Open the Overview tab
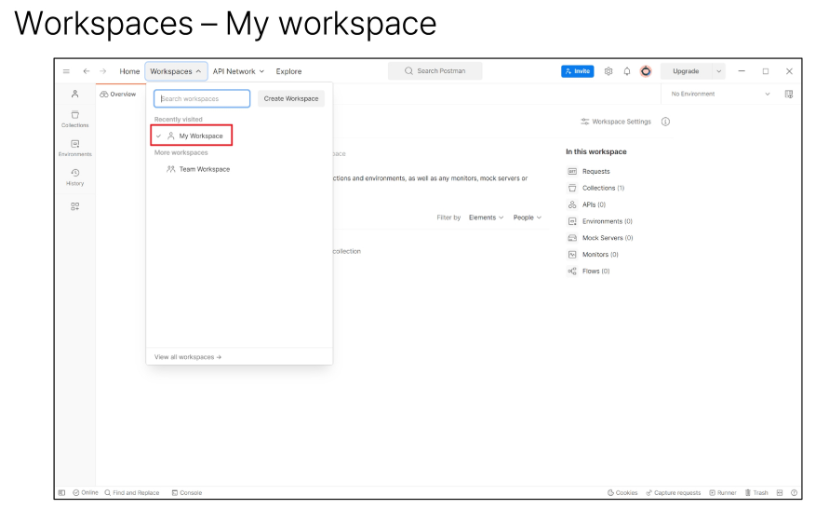The image size is (813, 509). tap(118, 94)
